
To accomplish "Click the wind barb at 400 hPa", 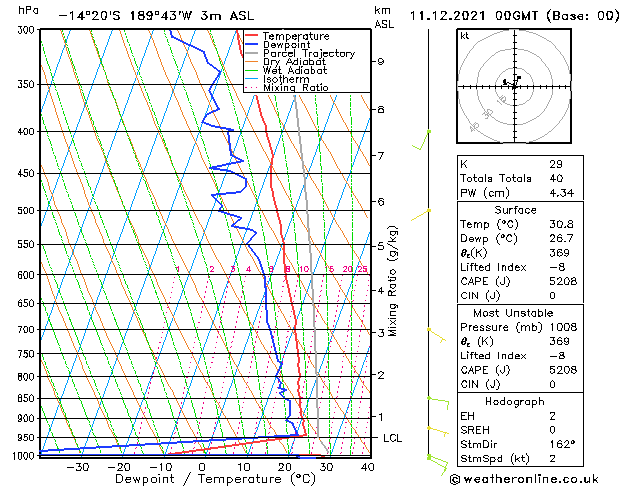I will [421, 140].
